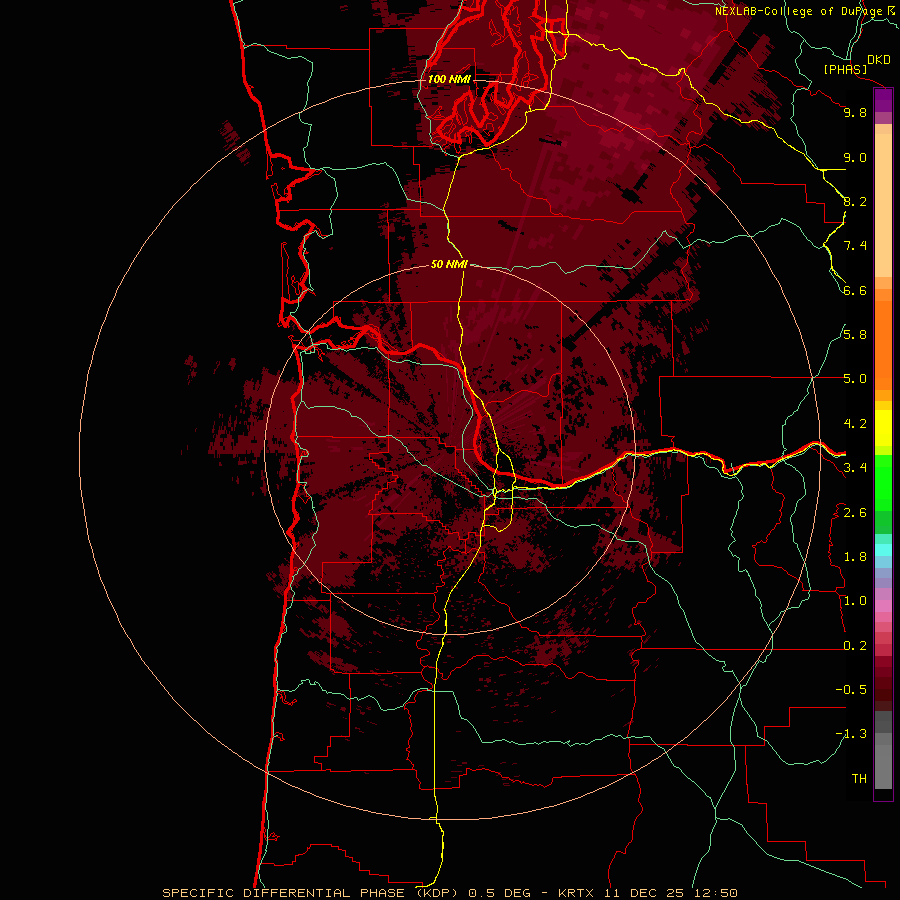
Task: Click the purple segment atop the color bar
Action: (883, 100)
